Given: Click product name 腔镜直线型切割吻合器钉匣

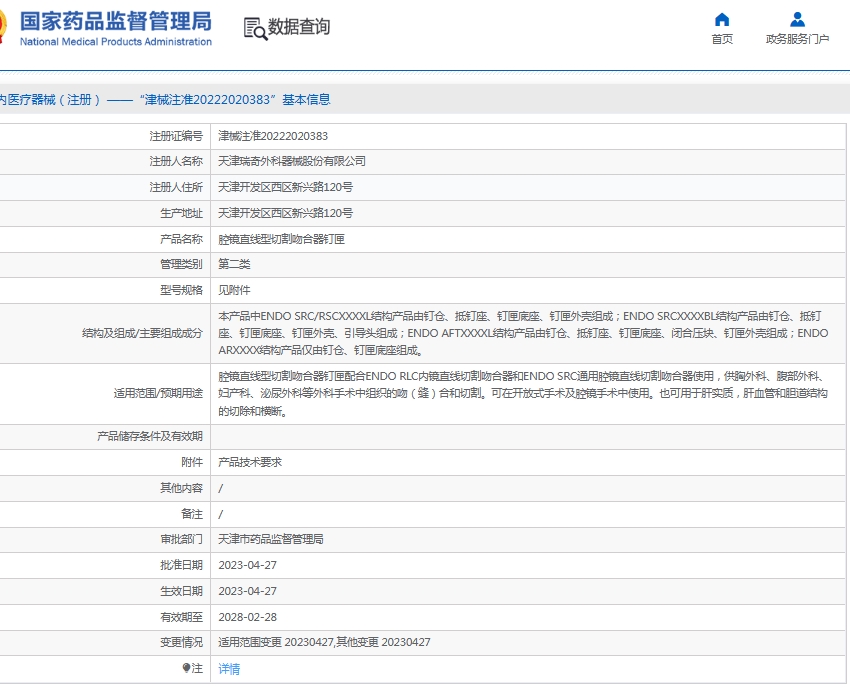Looking at the screenshot, I should point(281,239).
